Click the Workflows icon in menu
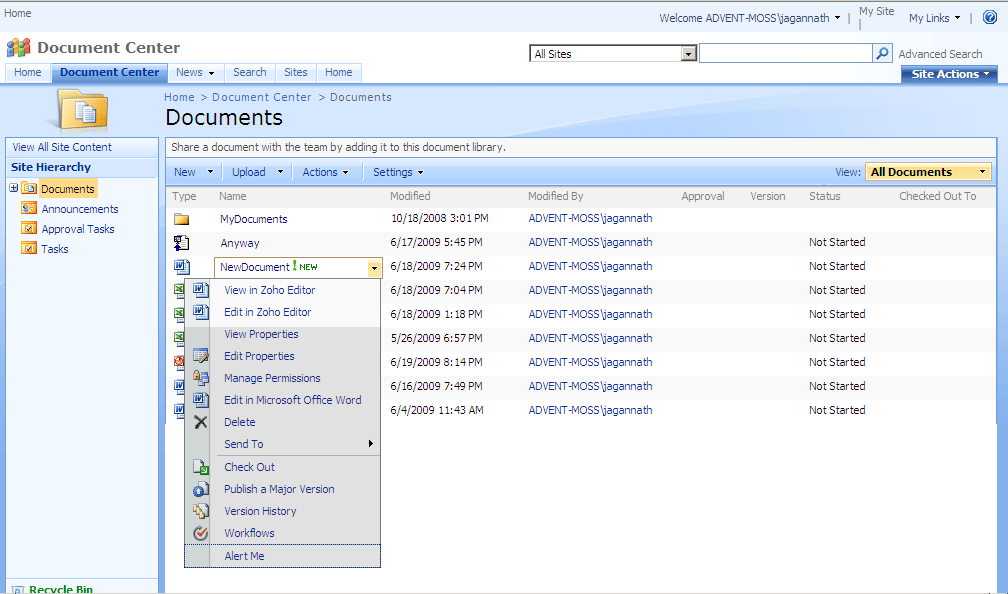Image resolution: width=1008 pixels, height=594 pixels. pyautogui.click(x=200, y=533)
